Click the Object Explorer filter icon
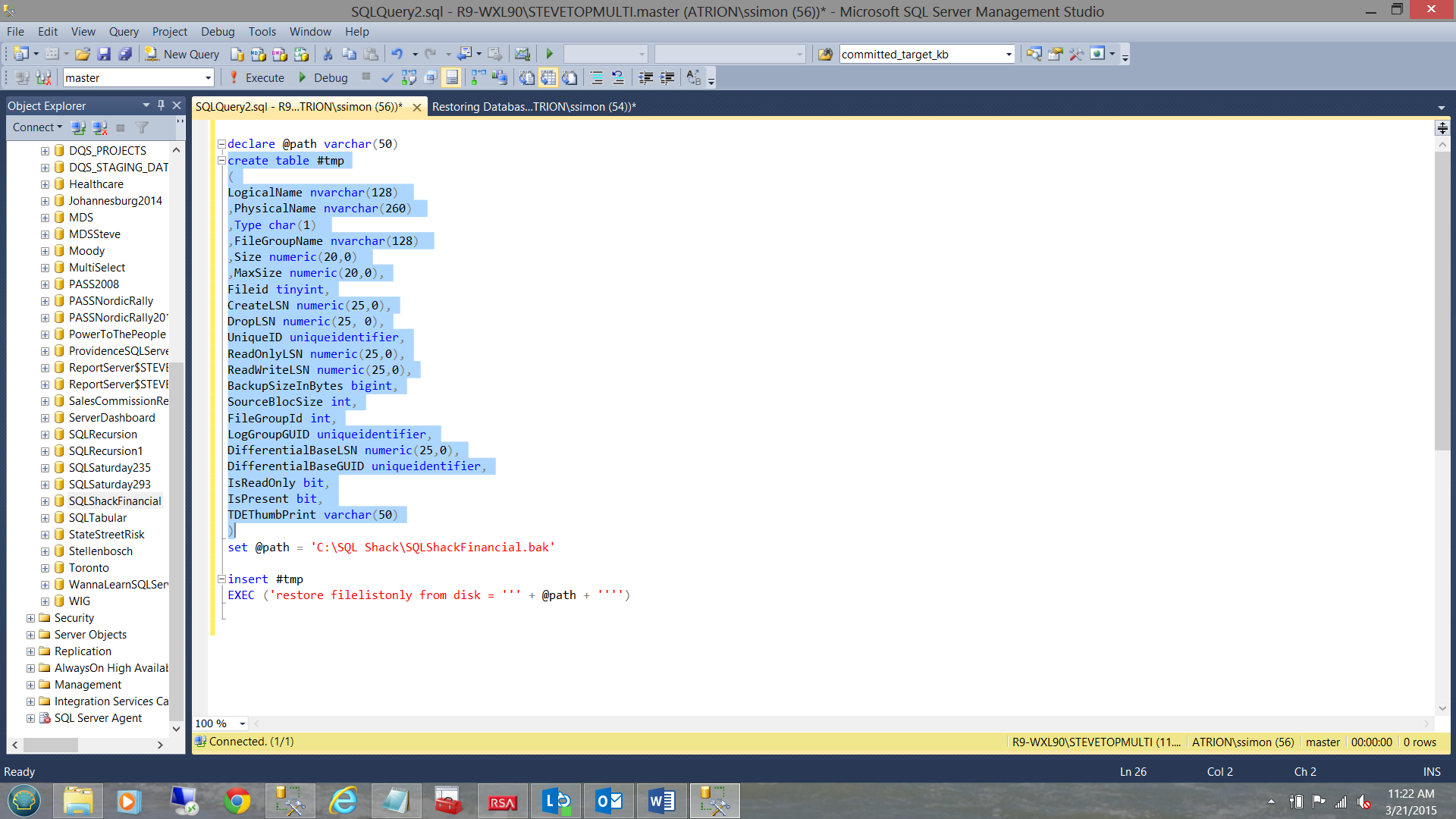 142,127
